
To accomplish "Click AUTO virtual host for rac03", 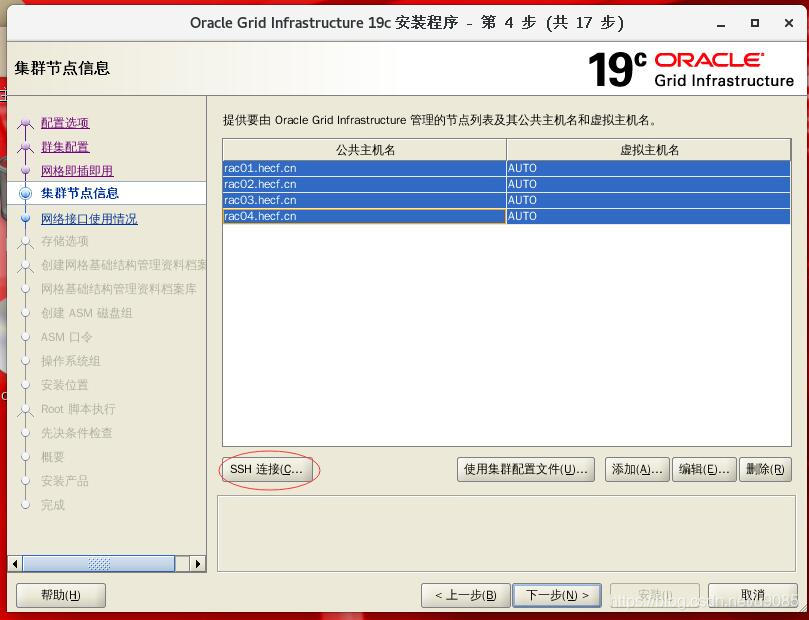I will [649, 200].
